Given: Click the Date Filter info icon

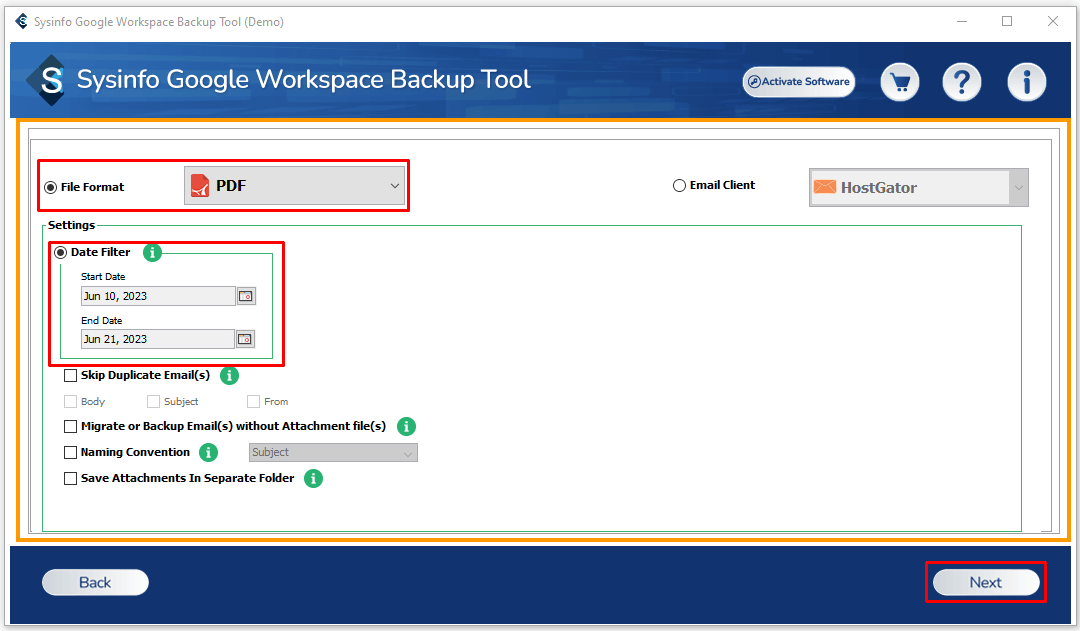Looking at the screenshot, I should click(x=152, y=253).
